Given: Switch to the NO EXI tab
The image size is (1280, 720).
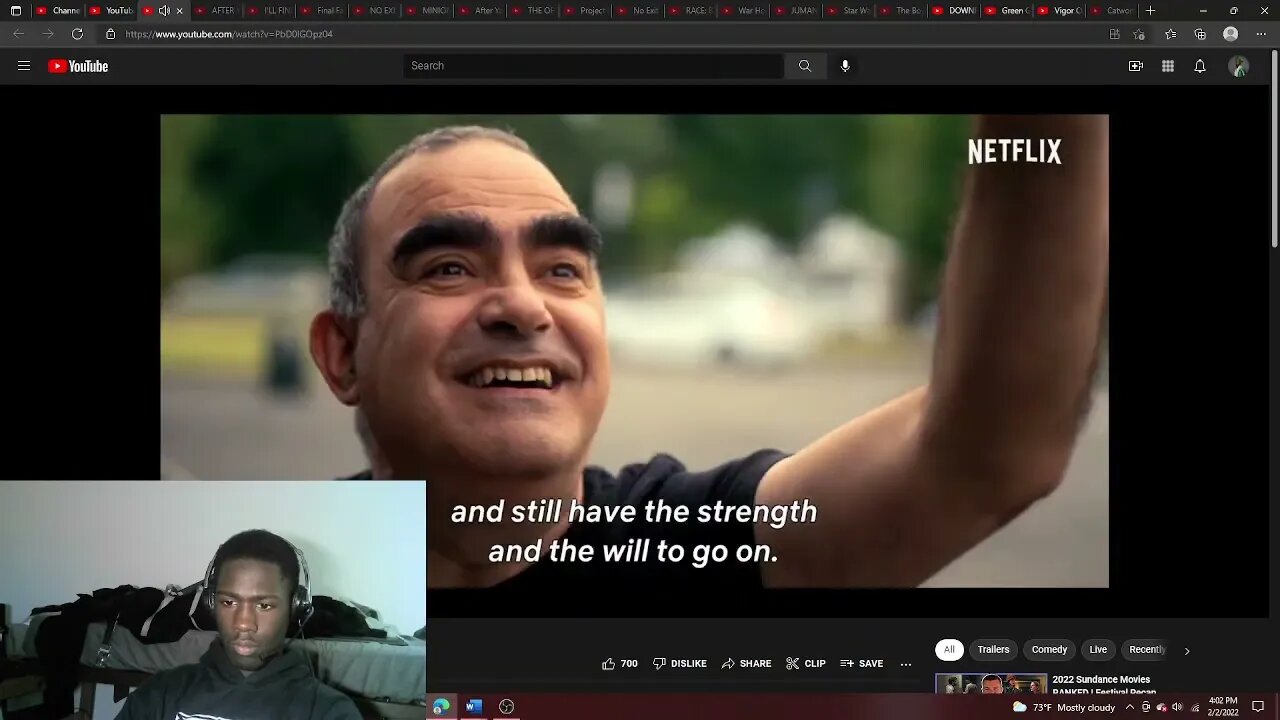Looking at the screenshot, I should point(375,11).
